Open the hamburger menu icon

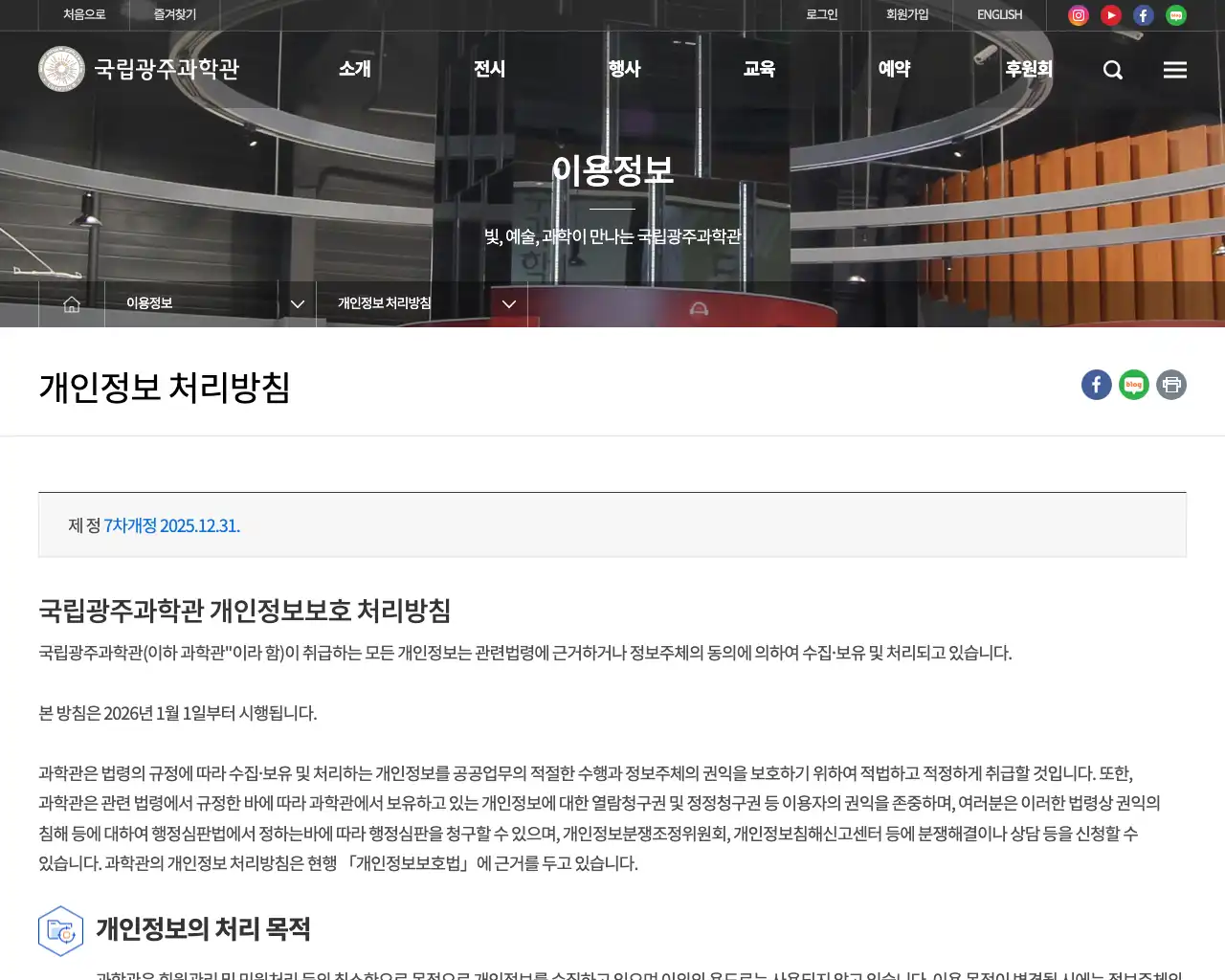(x=1174, y=69)
